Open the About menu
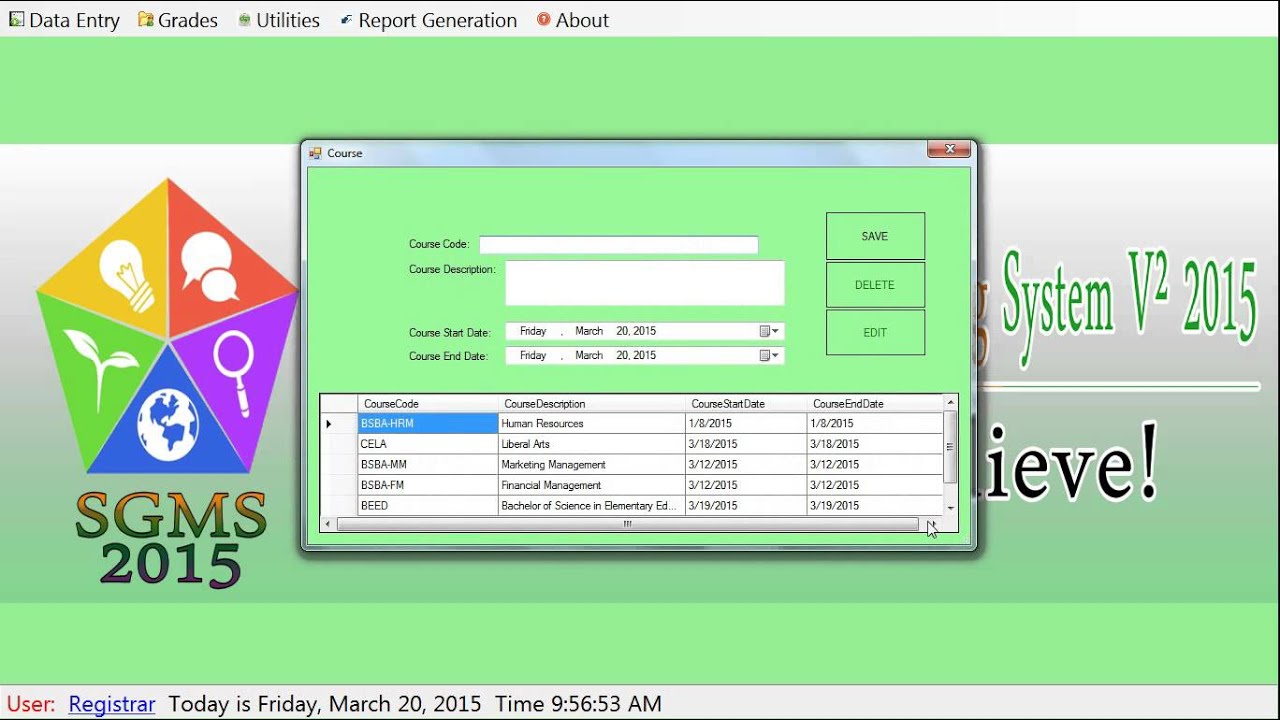 pos(573,20)
